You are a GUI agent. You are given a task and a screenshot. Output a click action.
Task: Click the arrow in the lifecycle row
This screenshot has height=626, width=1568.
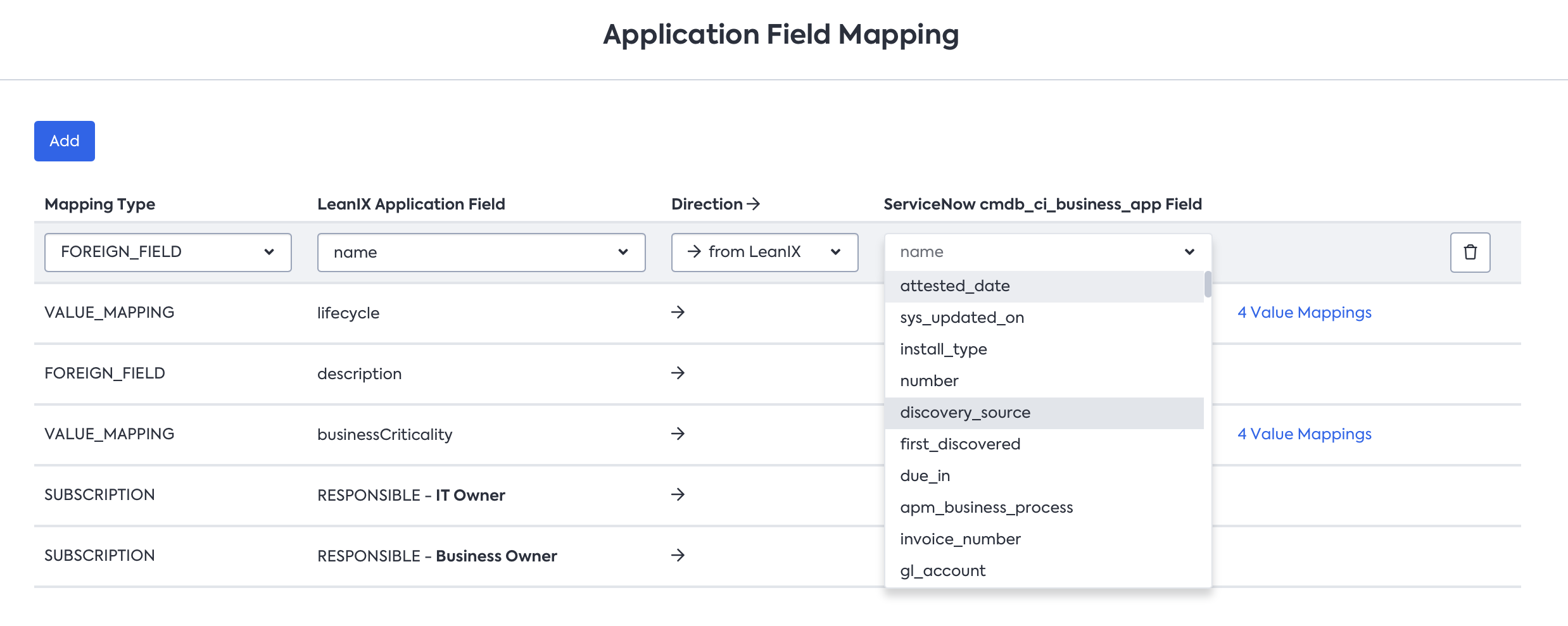(678, 312)
